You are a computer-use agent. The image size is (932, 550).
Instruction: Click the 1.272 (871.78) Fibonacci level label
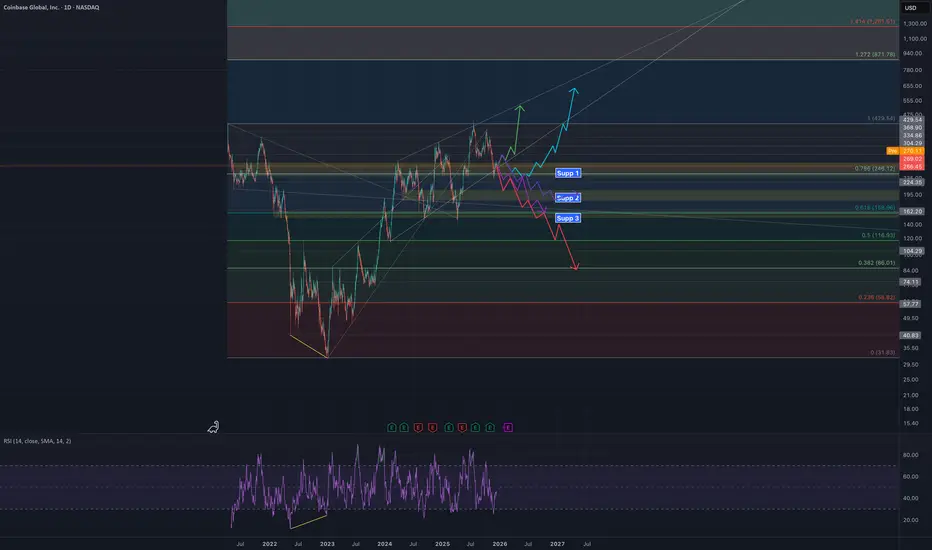pyautogui.click(x=875, y=55)
